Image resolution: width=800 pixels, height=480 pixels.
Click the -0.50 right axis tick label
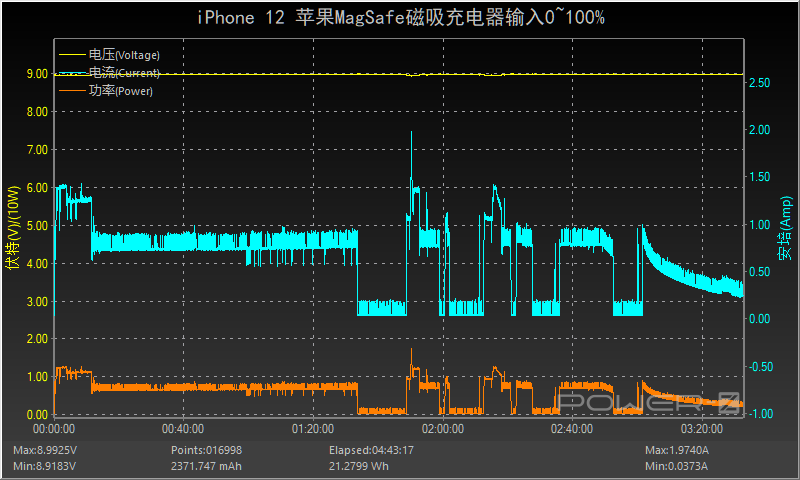tap(760, 366)
